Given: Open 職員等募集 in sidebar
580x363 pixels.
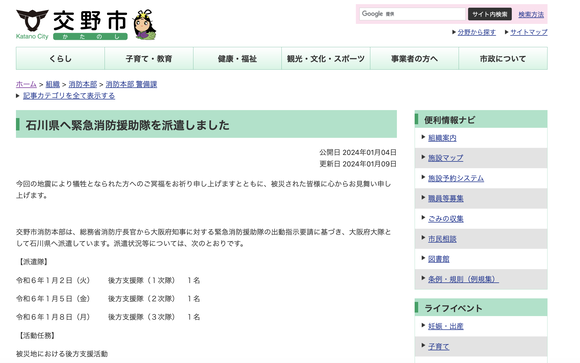Looking at the screenshot, I should click(x=445, y=198).
